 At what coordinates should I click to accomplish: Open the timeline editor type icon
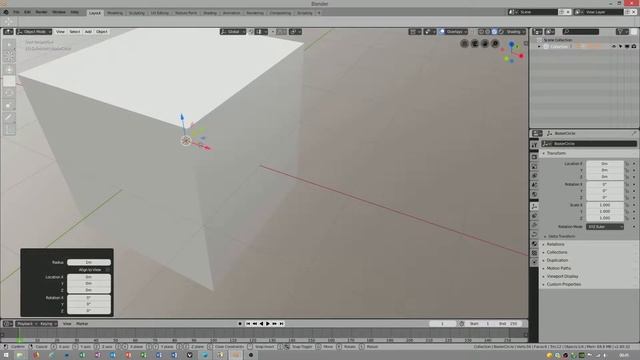(x=8, y=324)
